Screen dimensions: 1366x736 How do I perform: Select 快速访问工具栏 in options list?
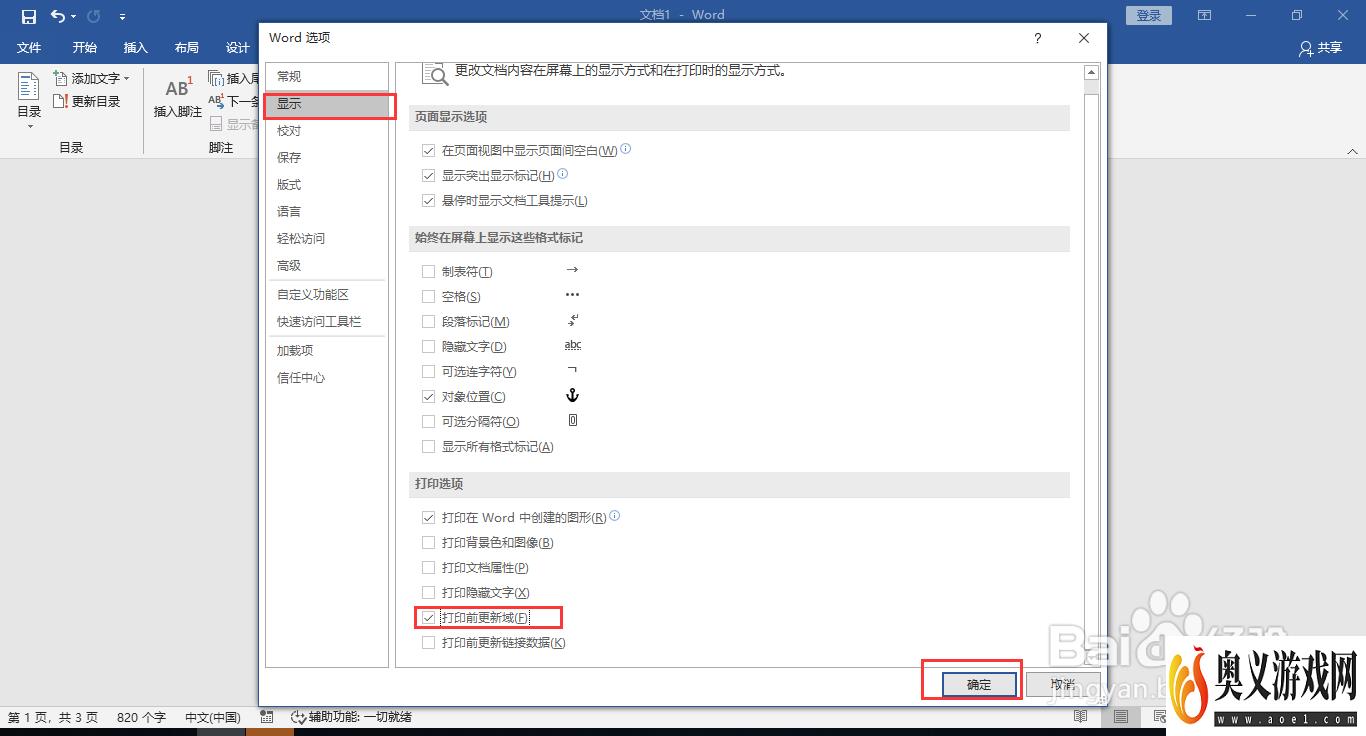click(326, 321)
